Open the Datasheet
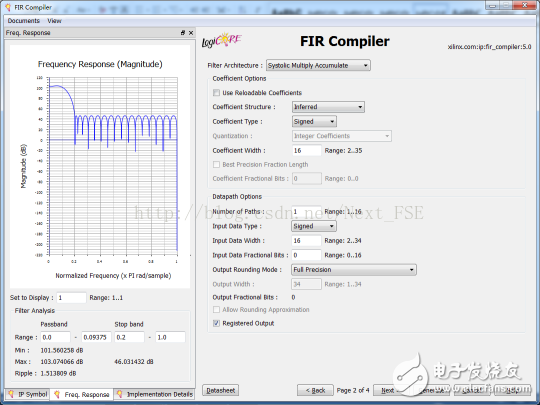 click(x=220, y=391)
